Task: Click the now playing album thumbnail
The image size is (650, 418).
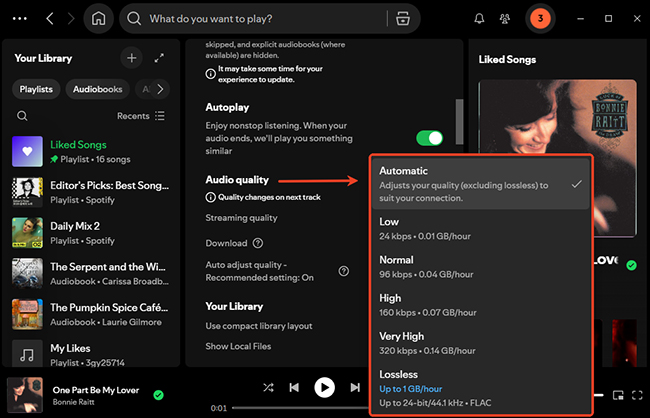Action: [25, 394]
